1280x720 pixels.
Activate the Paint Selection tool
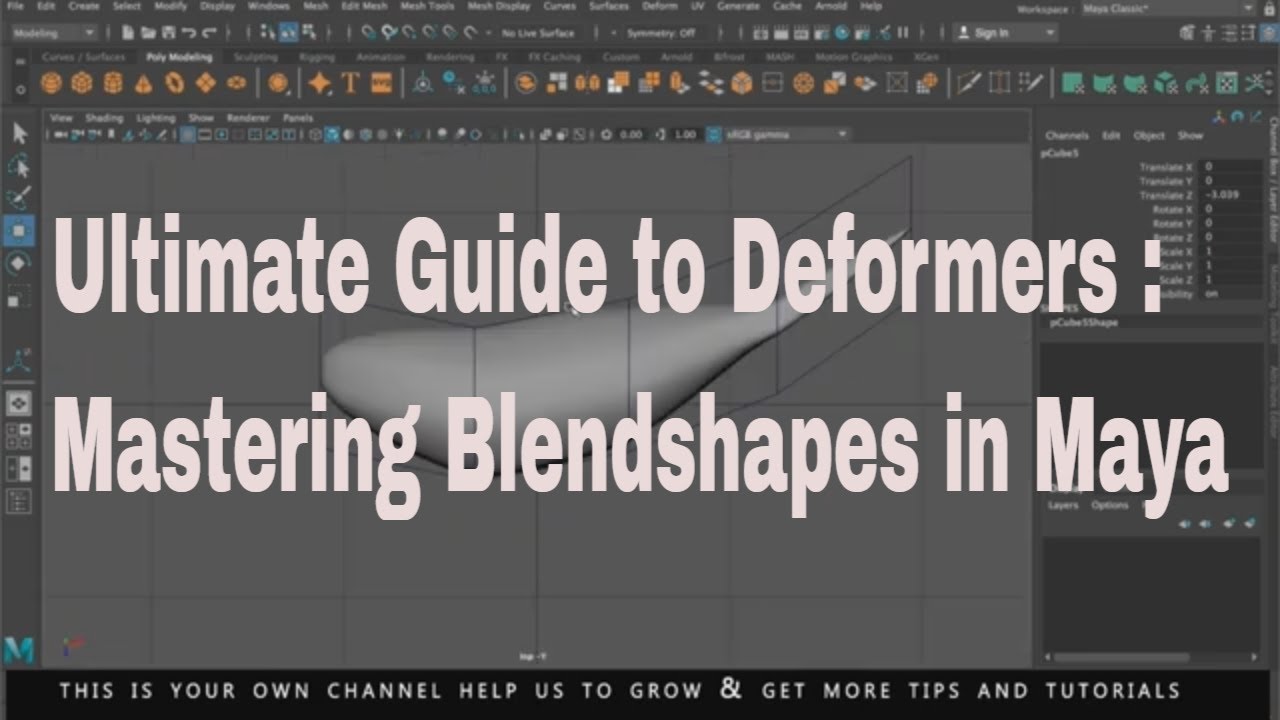[20, 197]
